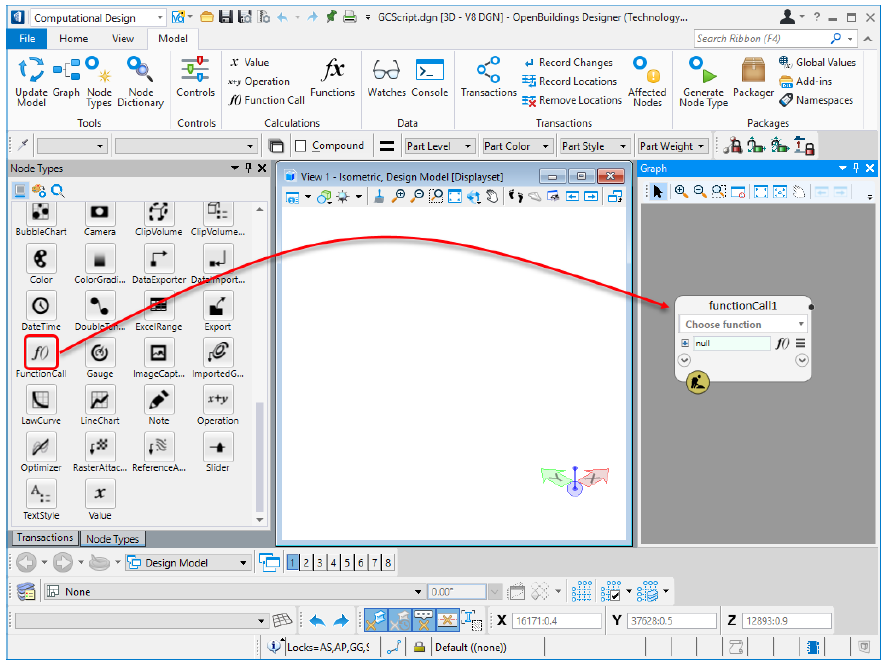Open the Watches panel
The width and height of the screenshot is (884, 663).
point(386,78)
